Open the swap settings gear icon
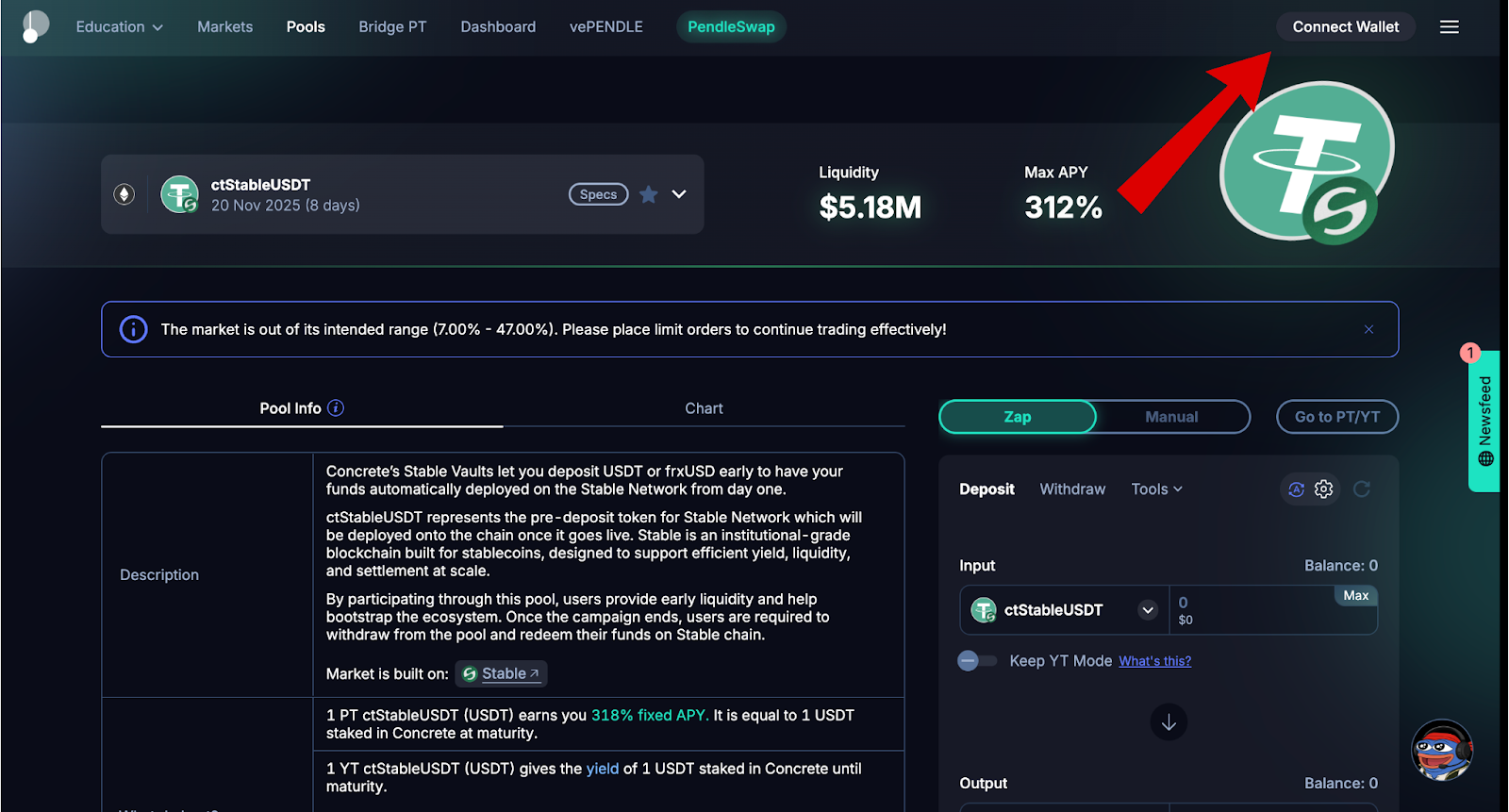The height and width of the screenshot is (812, 1509). [1324, 489]
